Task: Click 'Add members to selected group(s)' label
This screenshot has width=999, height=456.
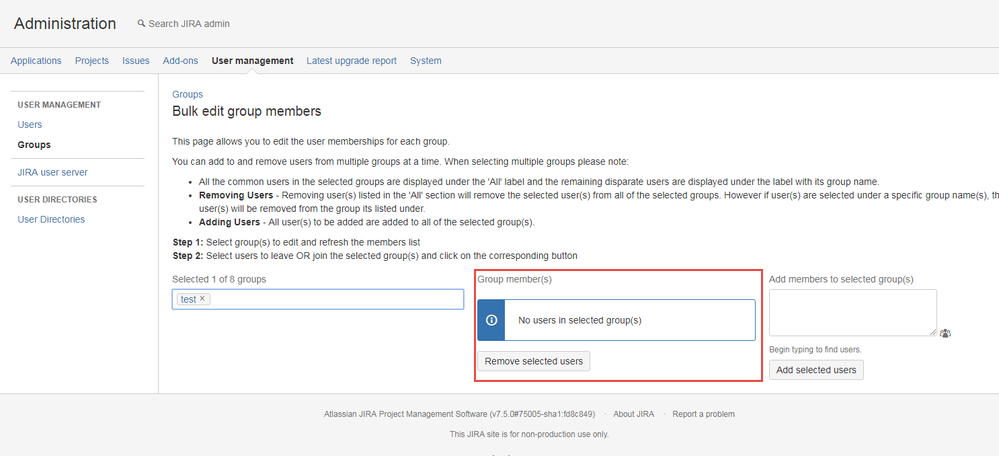Action: pos(841,279)
